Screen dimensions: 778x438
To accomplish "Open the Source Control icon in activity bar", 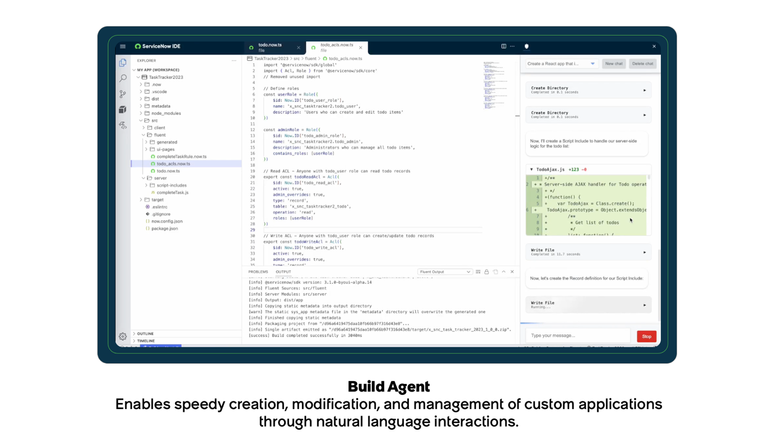I will pos(123,94).
